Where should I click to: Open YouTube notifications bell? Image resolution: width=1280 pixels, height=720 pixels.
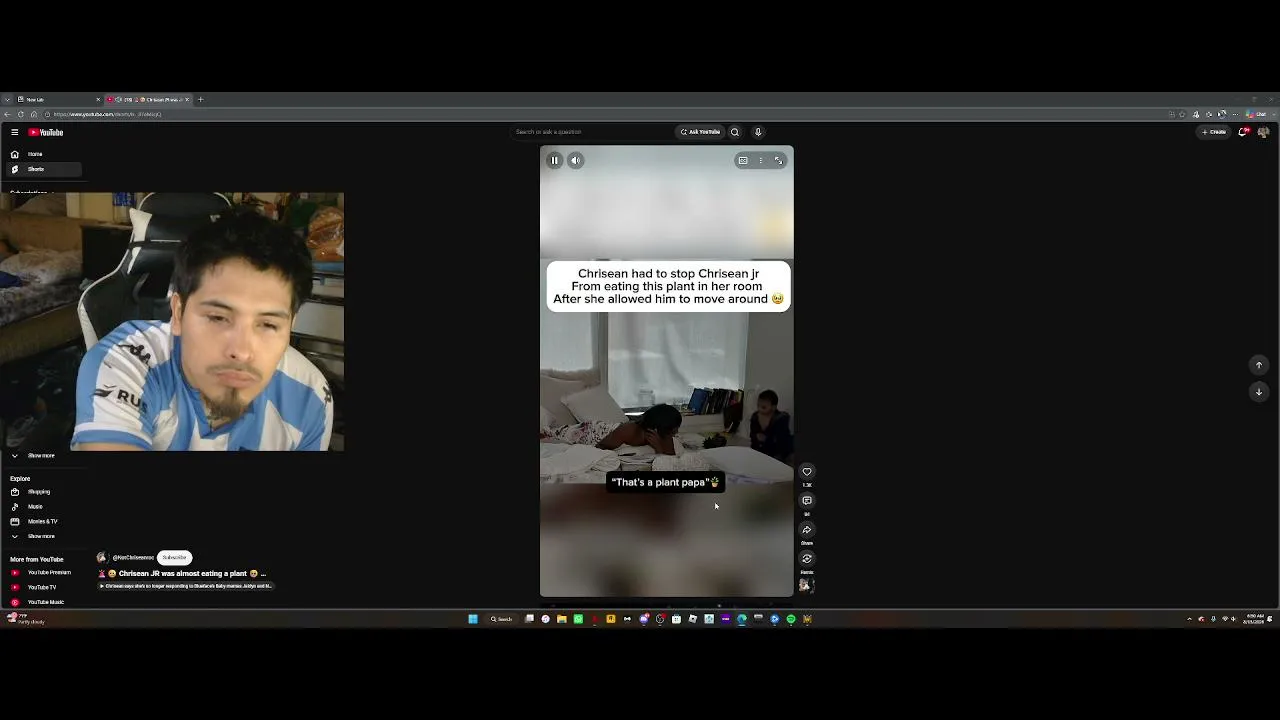click(1243, 132)
